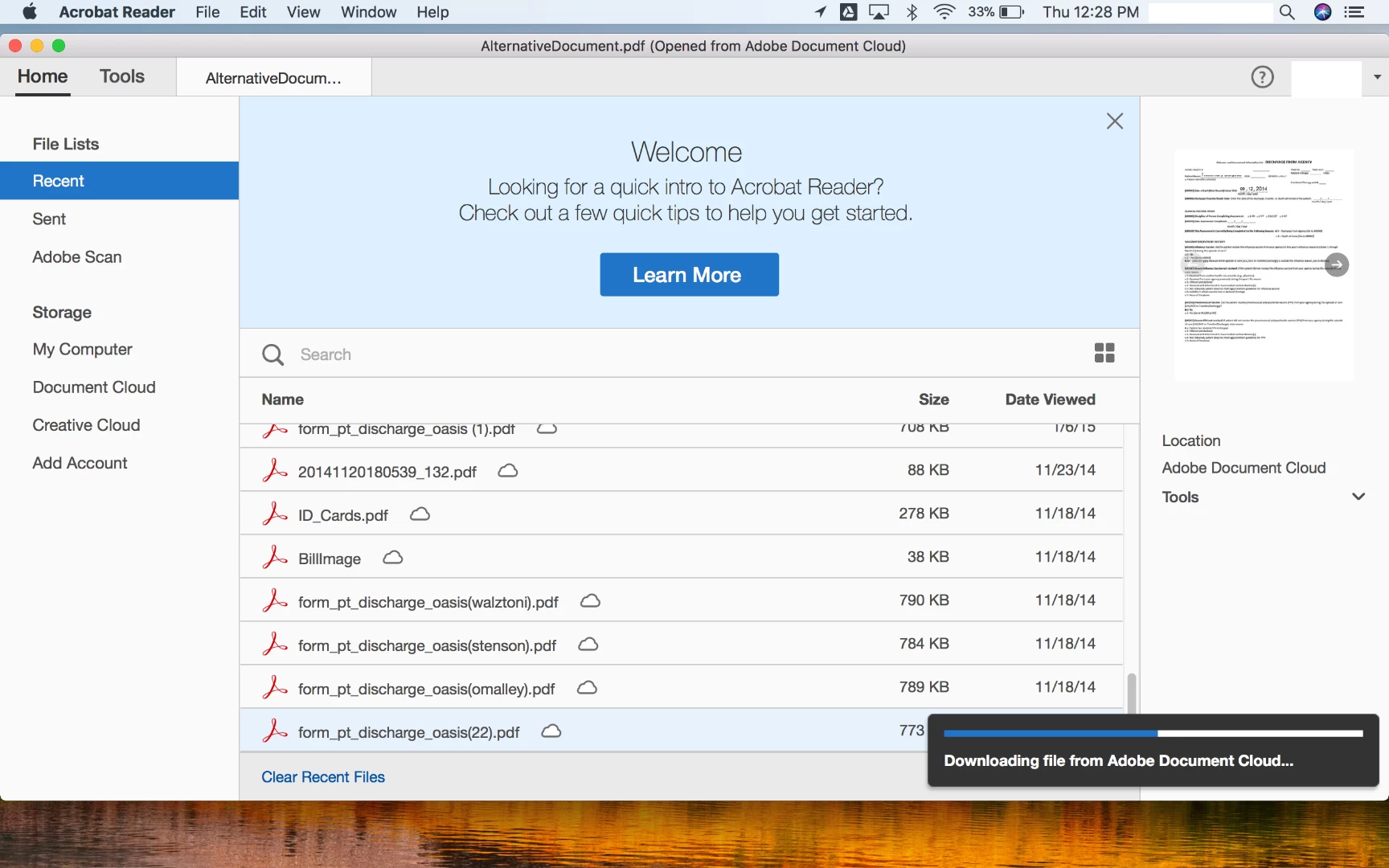Image resolution: width=1389 pixels, height=868 pixels.
Task: Open Notification Center list icon
Action: click(1354, 12)
